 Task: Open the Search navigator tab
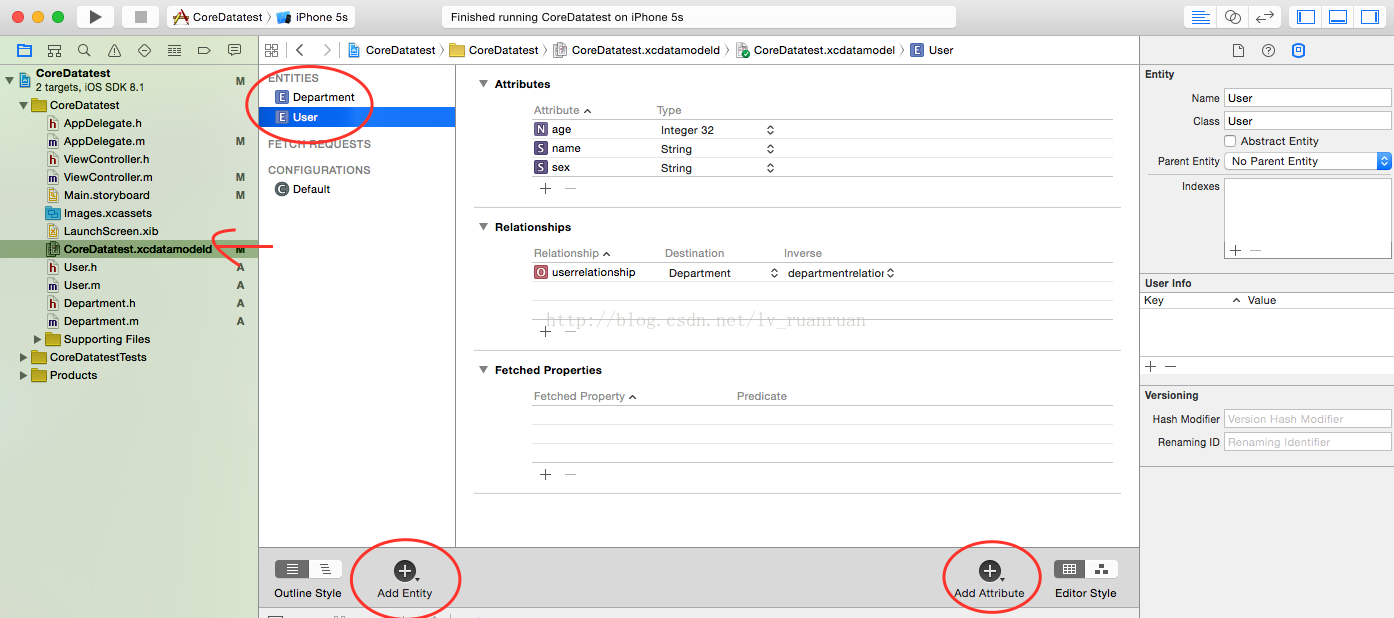[x=84, y=50]
